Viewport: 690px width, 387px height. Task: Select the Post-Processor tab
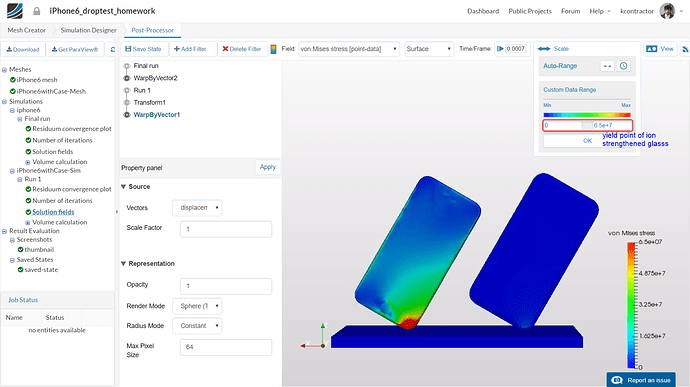point(152,30)
